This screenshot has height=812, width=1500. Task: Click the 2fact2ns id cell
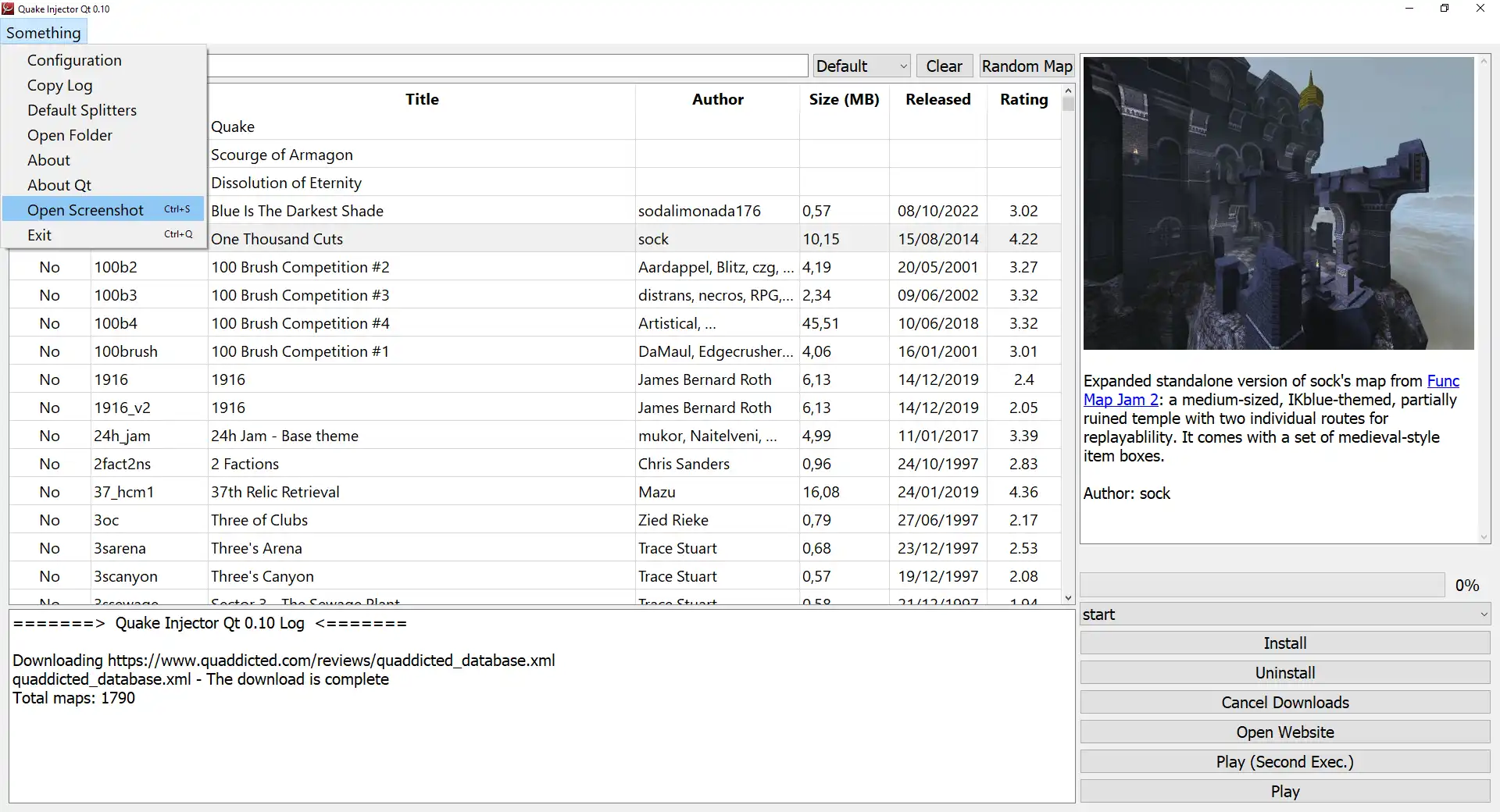pos(149,464)
